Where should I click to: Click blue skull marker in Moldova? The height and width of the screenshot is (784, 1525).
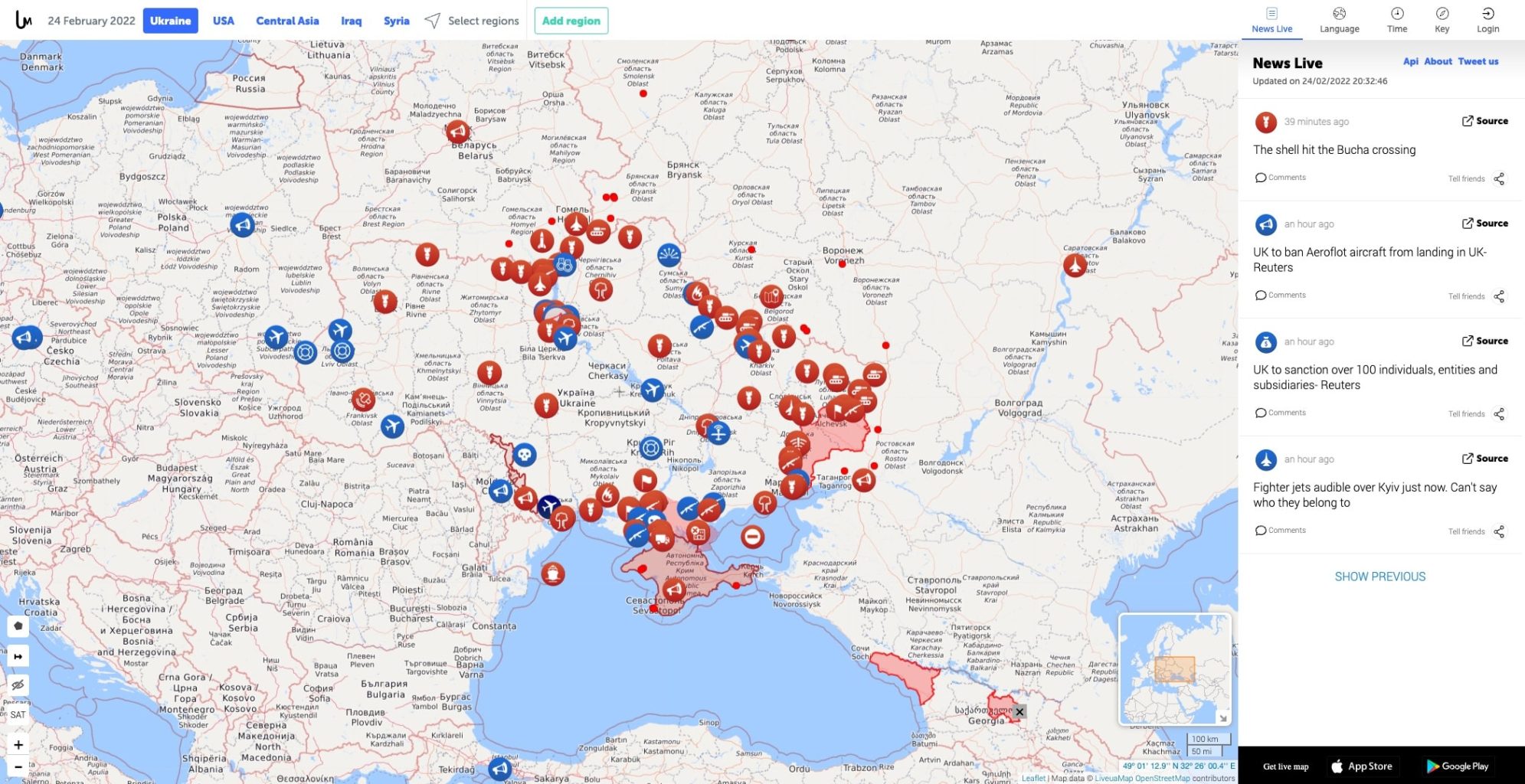click(524, 456)
